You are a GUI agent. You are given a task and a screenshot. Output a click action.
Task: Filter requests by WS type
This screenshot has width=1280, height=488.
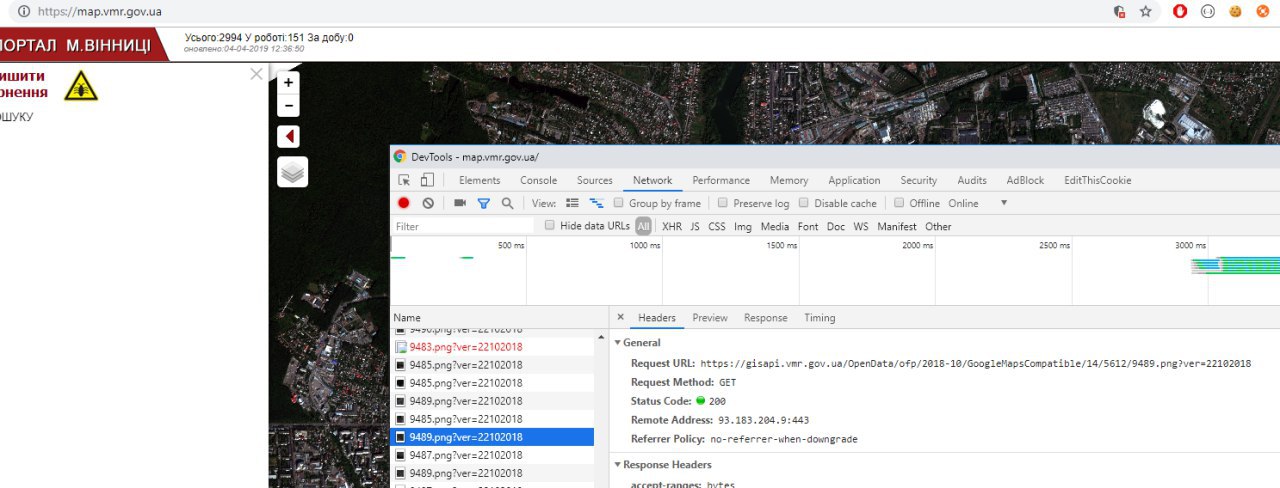861,227
